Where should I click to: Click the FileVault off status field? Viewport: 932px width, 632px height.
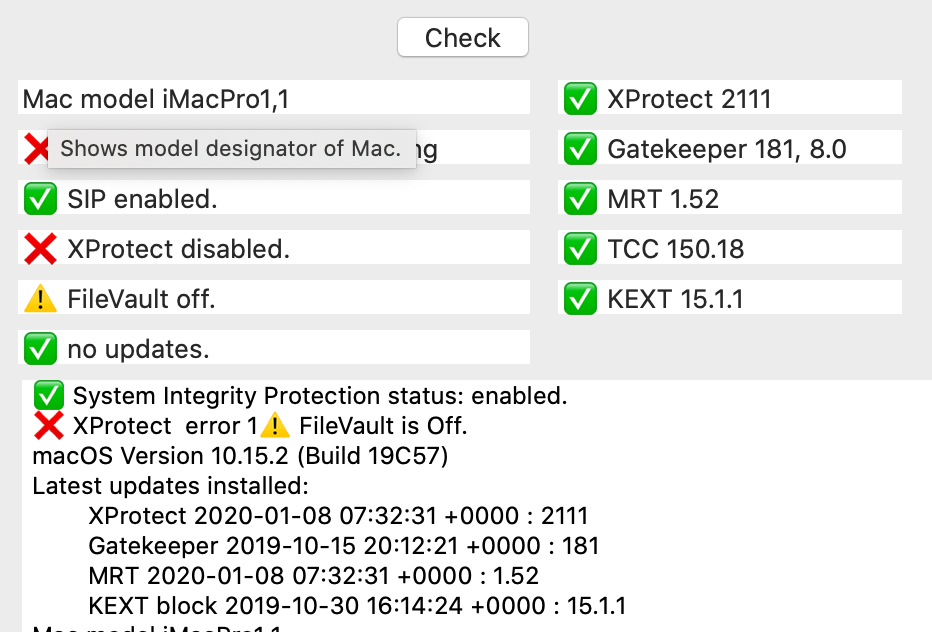click(273, 299)
